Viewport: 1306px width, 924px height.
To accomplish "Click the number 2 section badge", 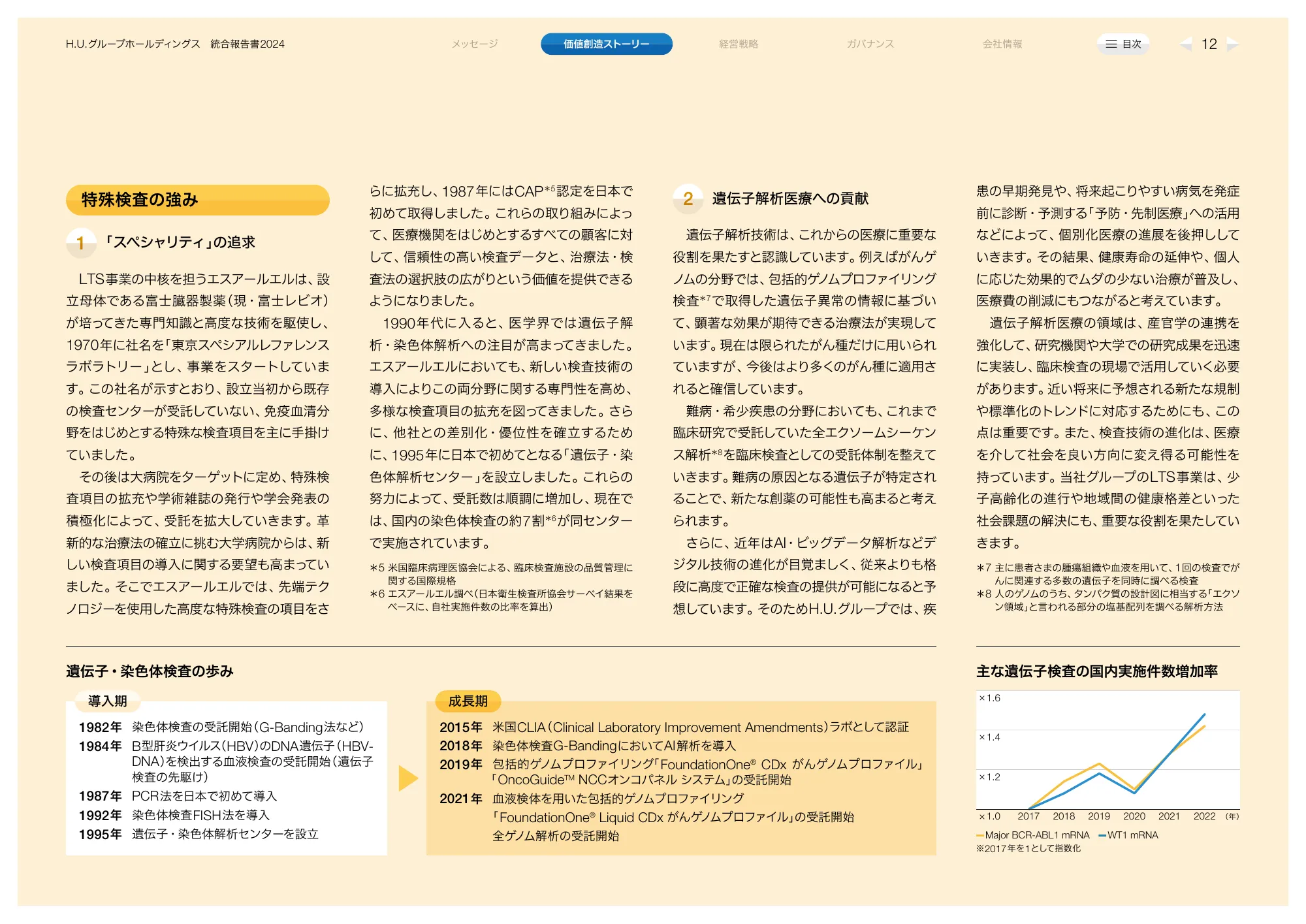I will coord(688,199).
